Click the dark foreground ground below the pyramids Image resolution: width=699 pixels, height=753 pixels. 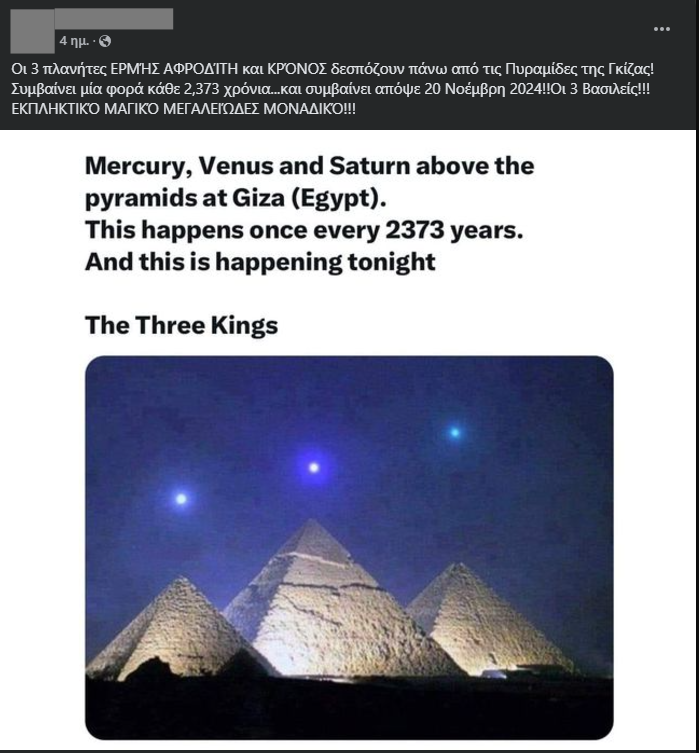(x=349, y=708)
